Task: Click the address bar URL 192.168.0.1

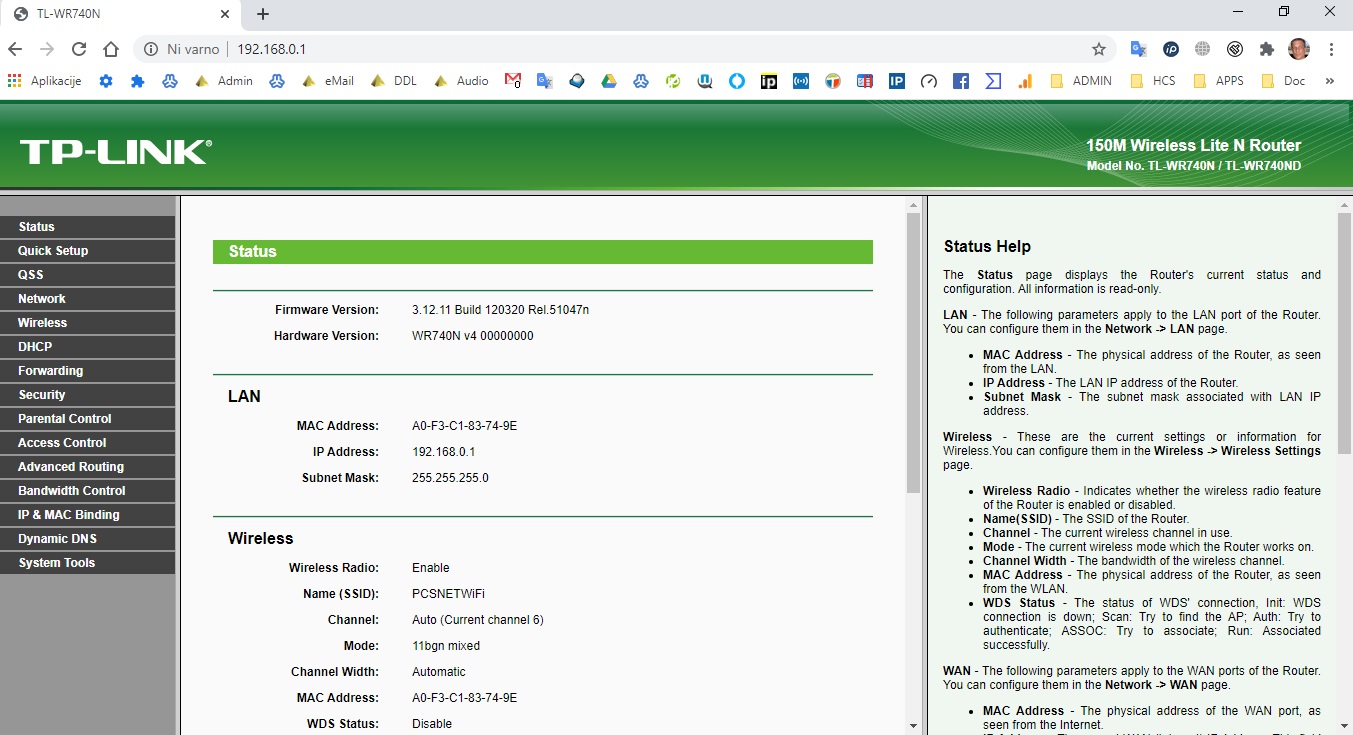Action: point(271,49)
